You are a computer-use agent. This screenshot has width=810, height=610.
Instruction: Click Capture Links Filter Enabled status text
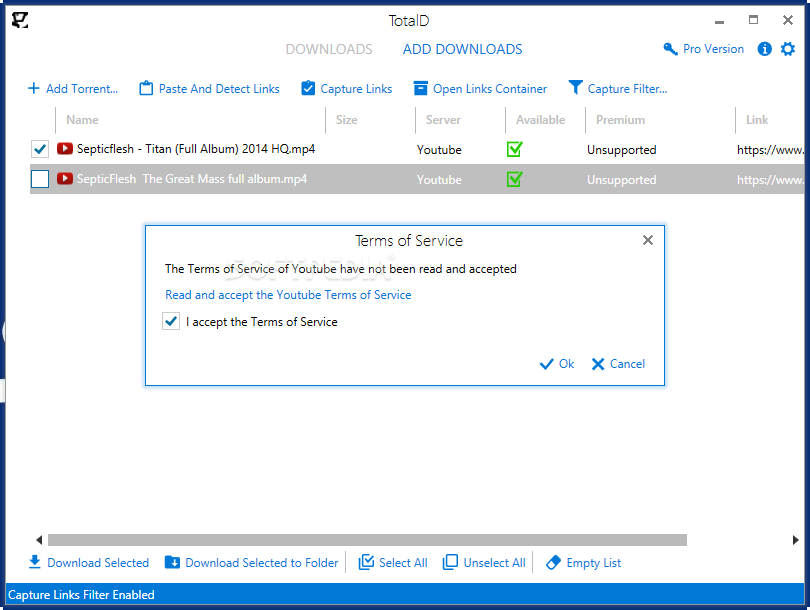(x=81, y=595)
